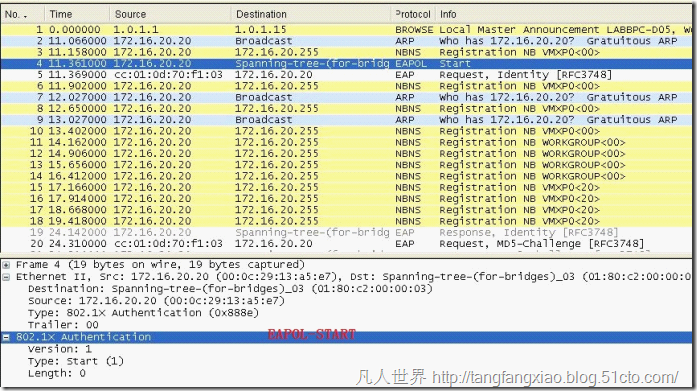
Task: Click the Type 802.1X Authentication (0x888e) line
Action: [x=143, y=313]
